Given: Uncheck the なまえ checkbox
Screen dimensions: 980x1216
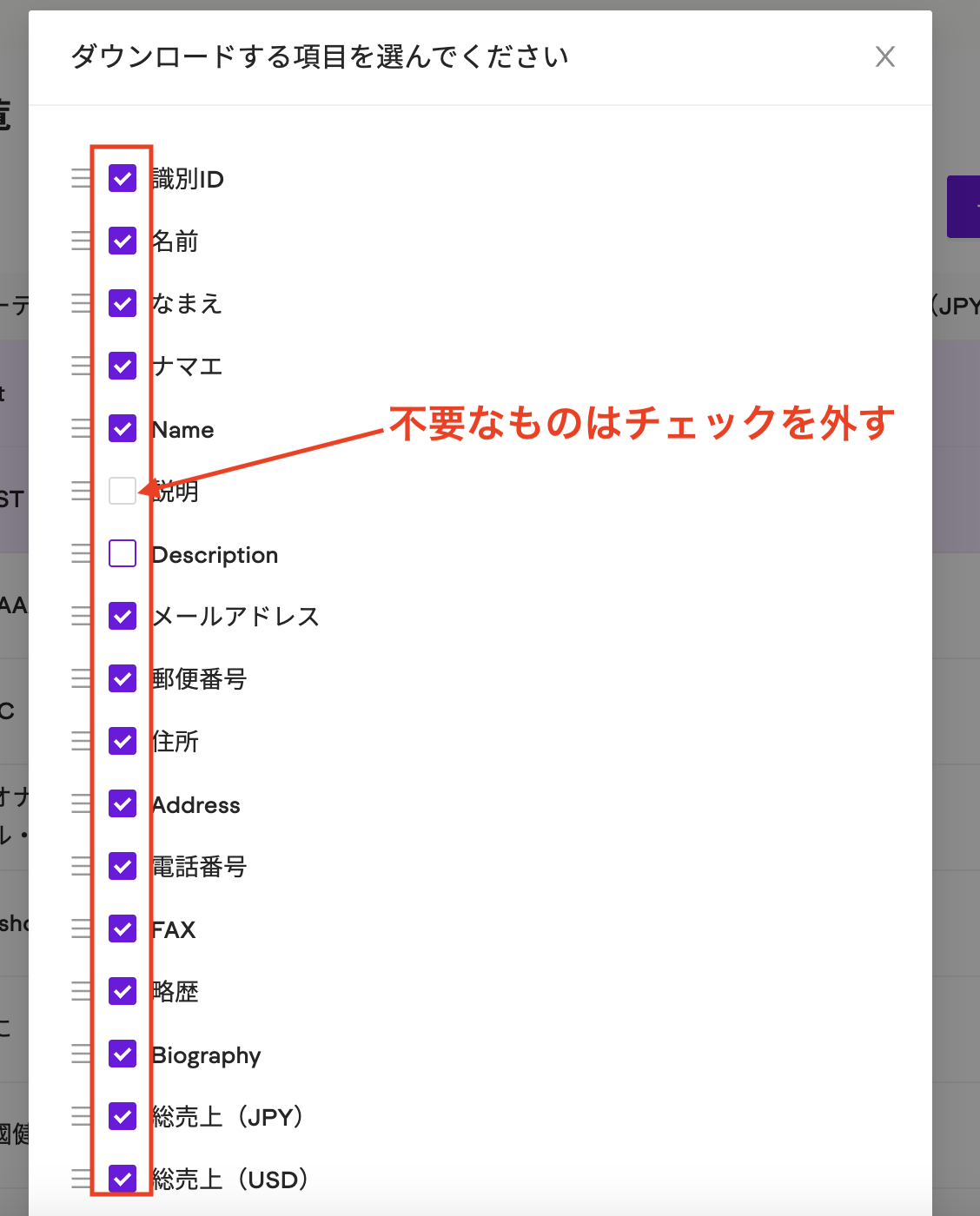Looking at the screenshot, I should pos(122,303).
